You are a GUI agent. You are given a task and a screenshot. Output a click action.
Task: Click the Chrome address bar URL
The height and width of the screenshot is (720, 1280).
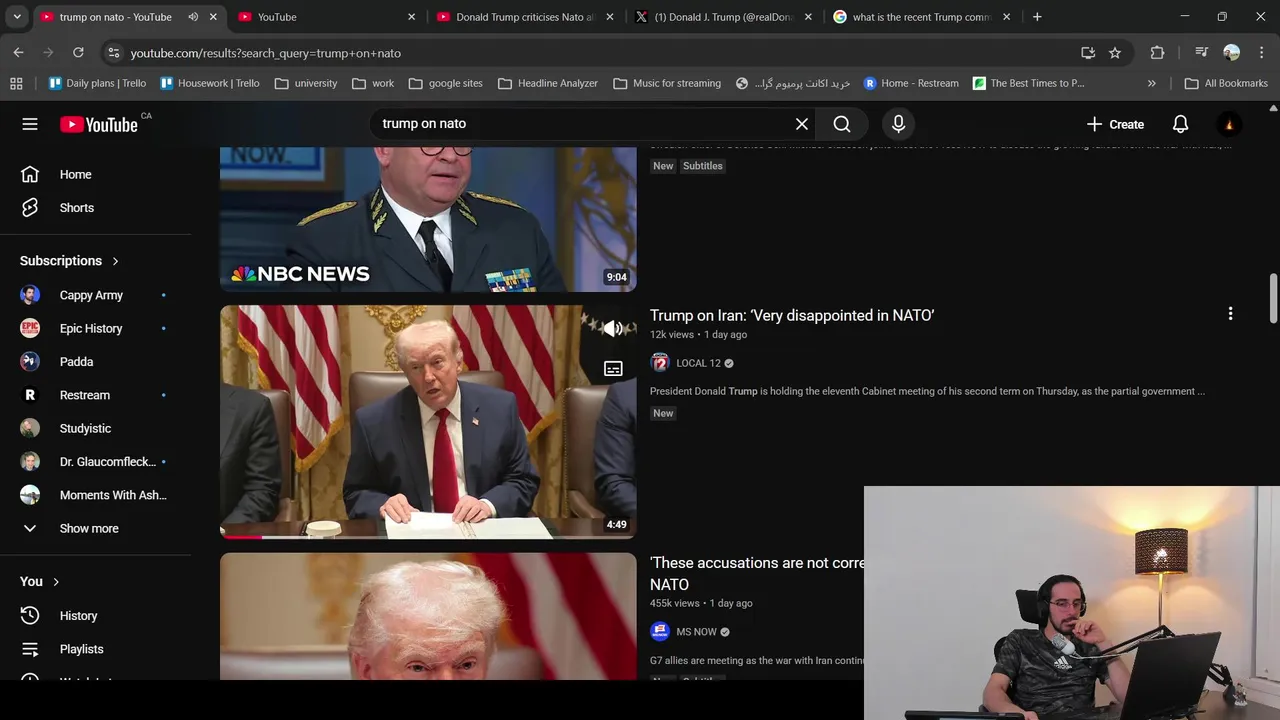point(265,53)
